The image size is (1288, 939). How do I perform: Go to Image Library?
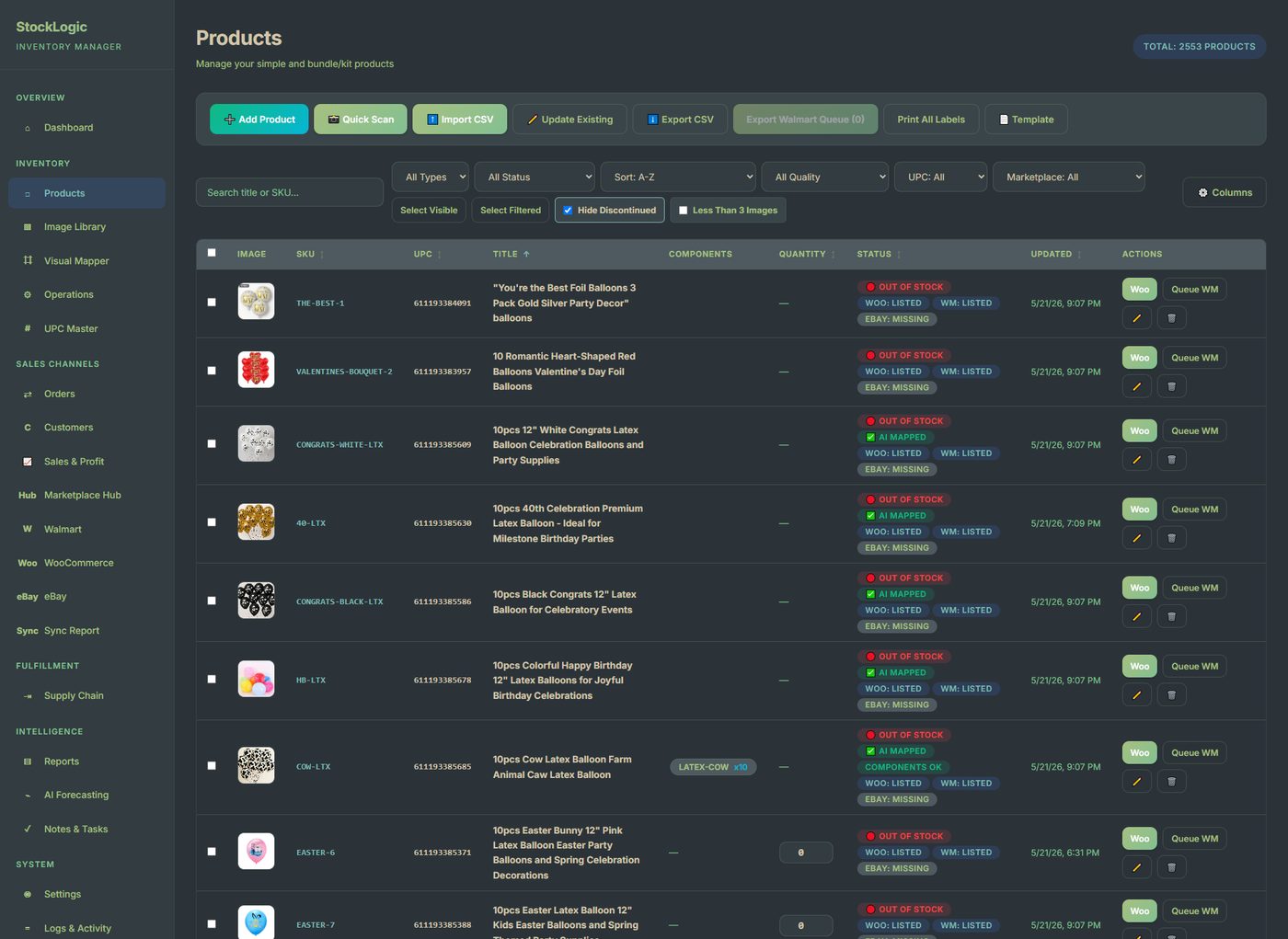tap(86, 227)
